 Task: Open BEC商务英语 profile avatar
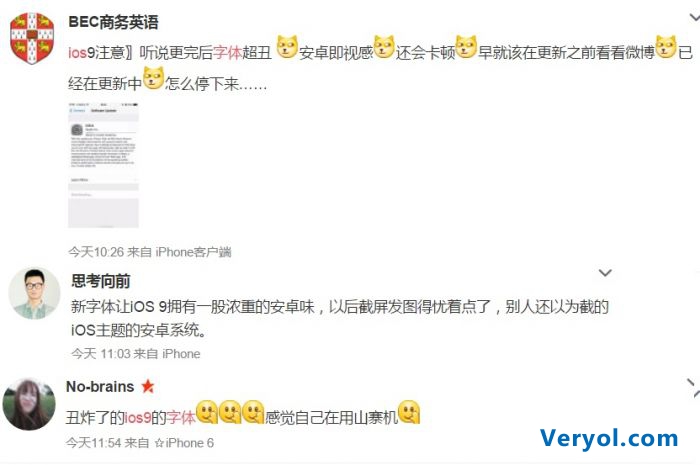32,38
